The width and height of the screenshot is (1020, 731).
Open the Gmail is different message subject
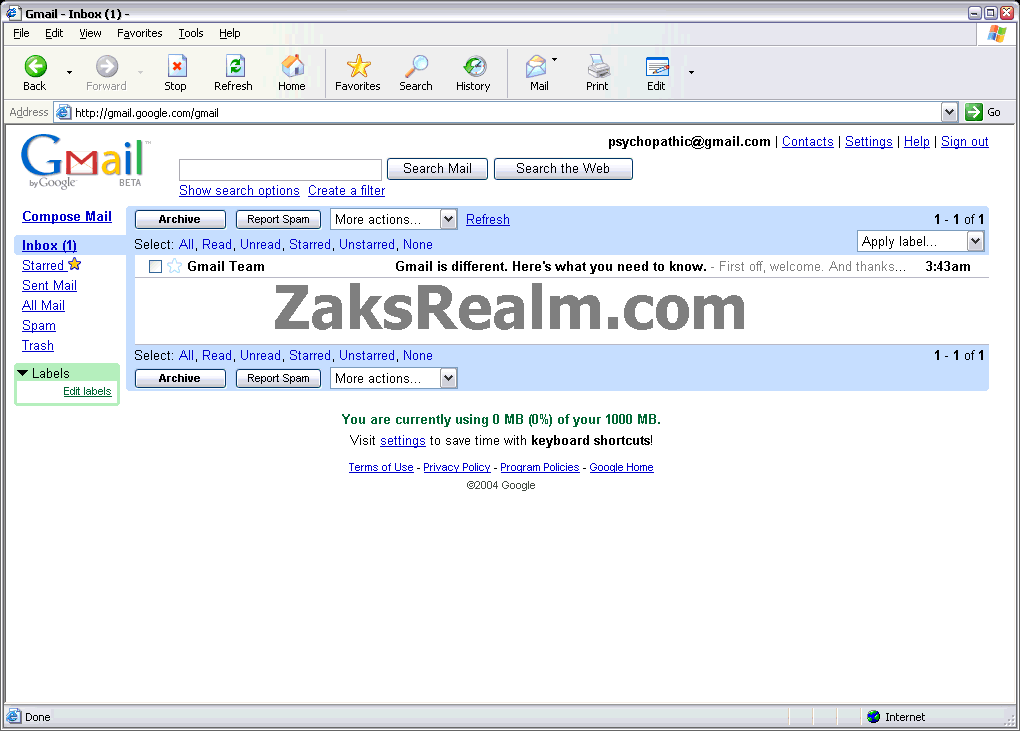point(551,267)
